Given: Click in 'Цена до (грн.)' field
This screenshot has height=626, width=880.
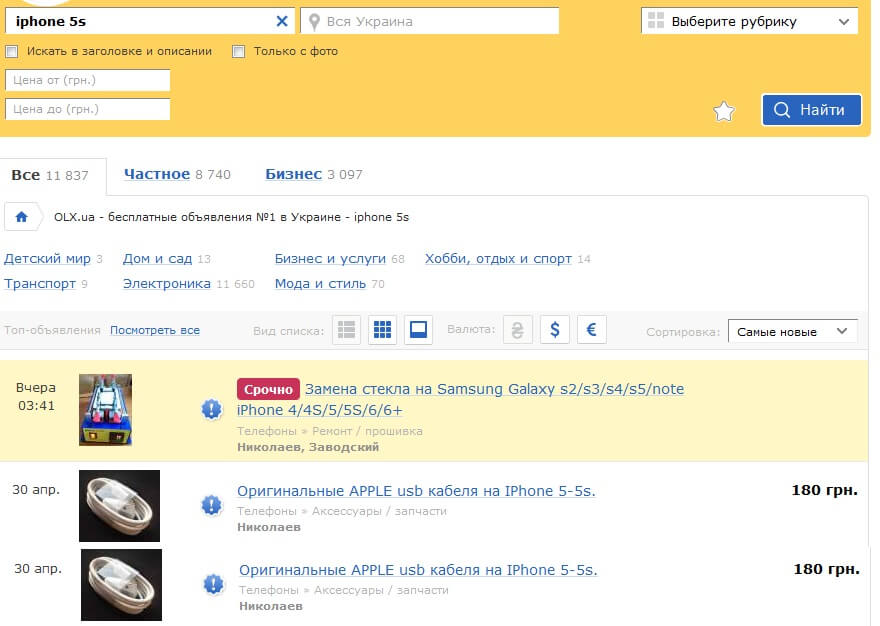Looking at the screenshot, I should click(88, 109).
